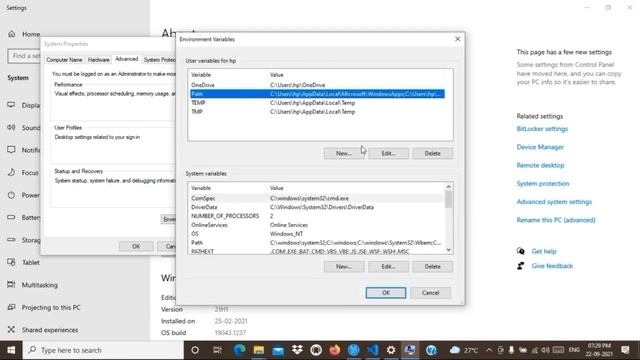640x360 pixels.
Task: Select the TMP user variable row
Action: tap(317, 112)
